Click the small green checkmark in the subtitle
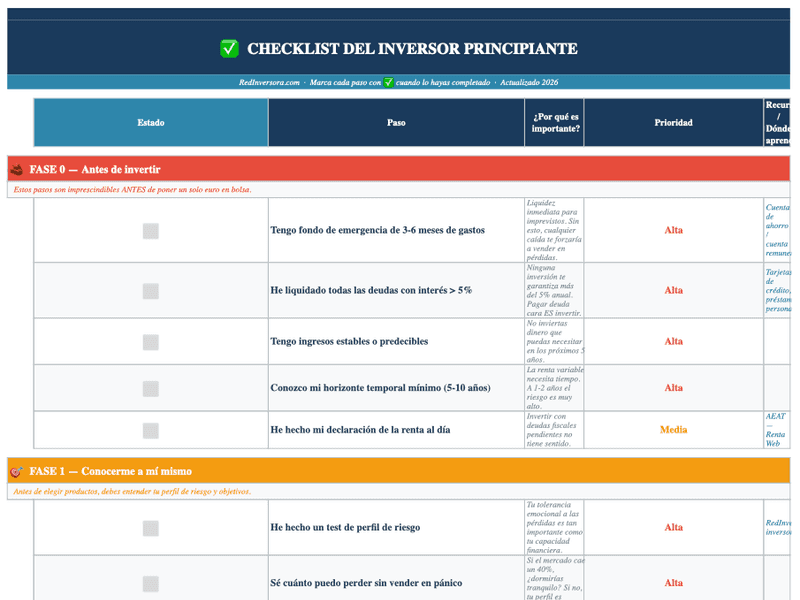 [388, 82]
